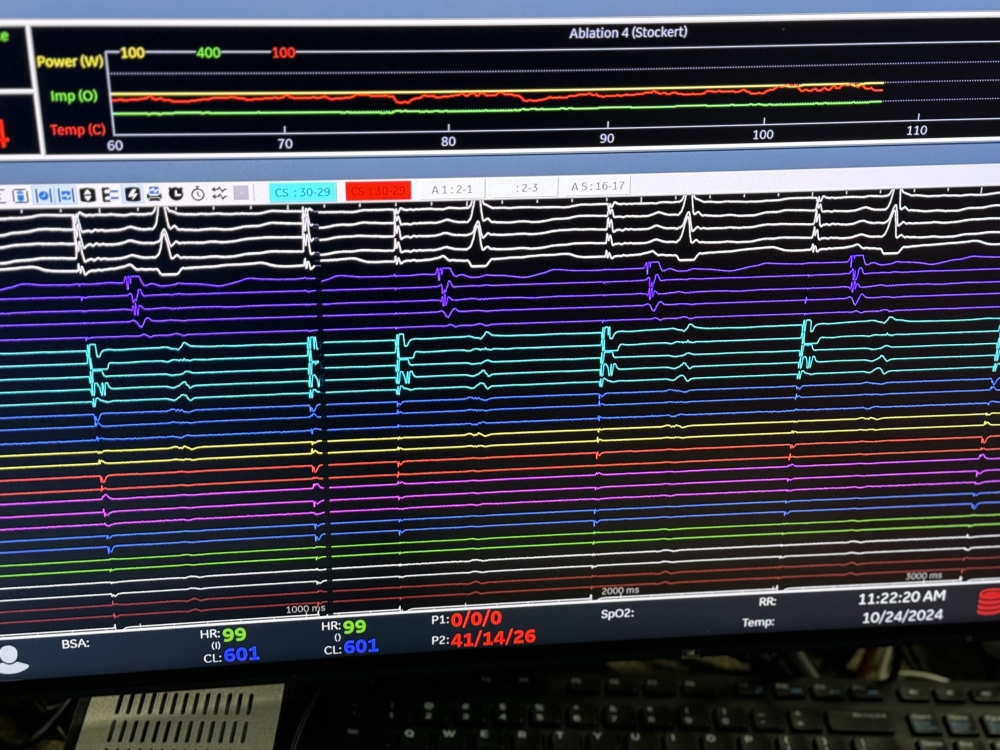Image resolution: width=1000 pixels, height=750 pixels.
Task: Click the red 100 scale value
Action: coord(283,53)
